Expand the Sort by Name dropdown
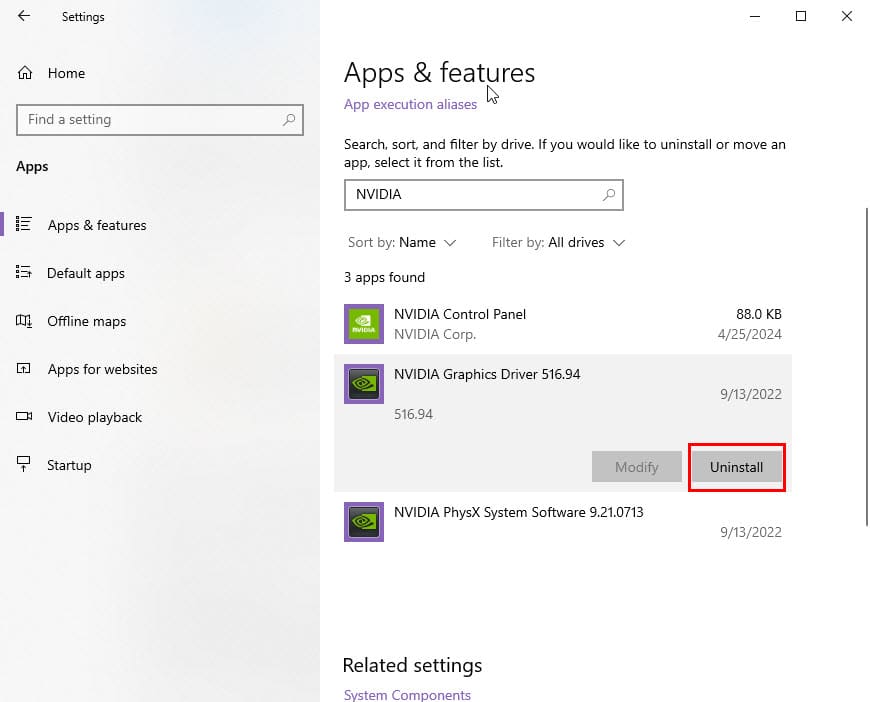 click(402, 243)
